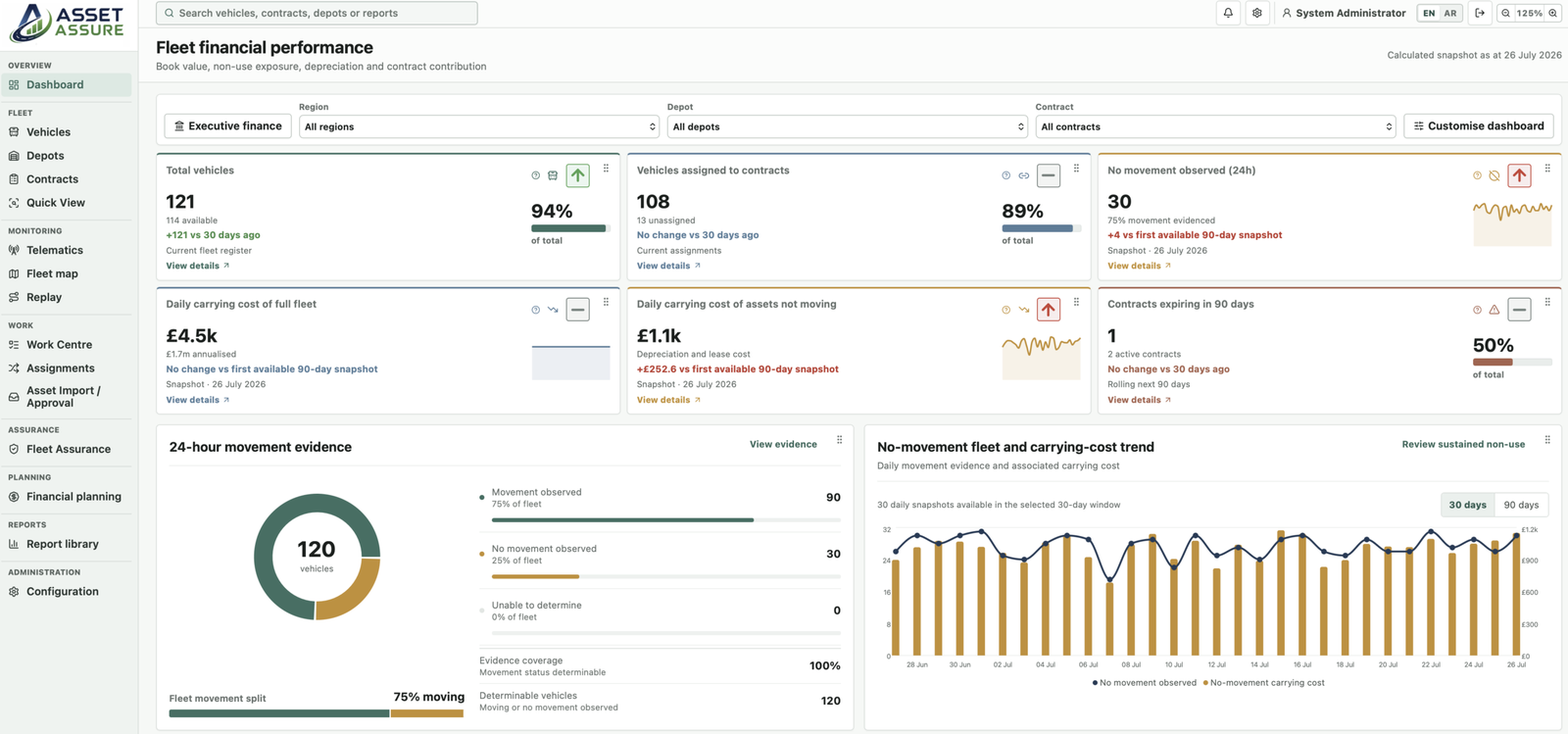Open the Region dropdown
Image resolution: width=1568 pixels, height=734 pixels.
point(479,126)
